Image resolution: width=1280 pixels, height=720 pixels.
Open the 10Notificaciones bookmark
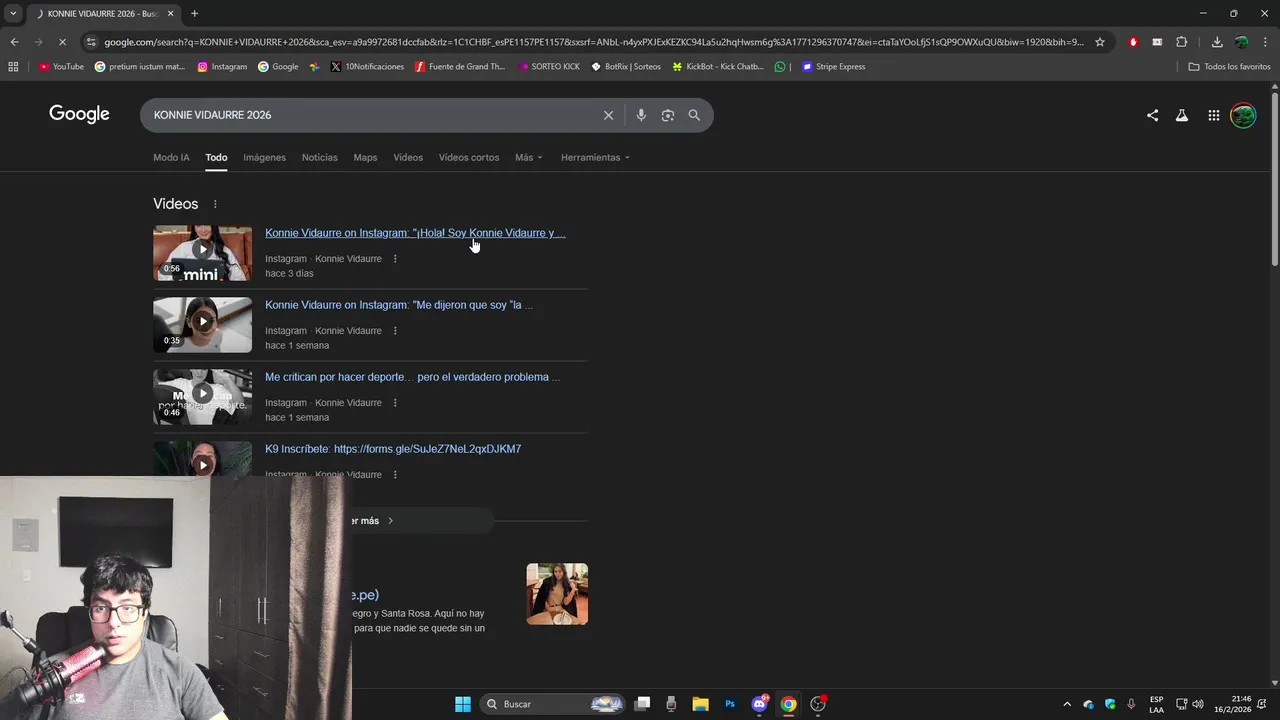coord(367,67)
